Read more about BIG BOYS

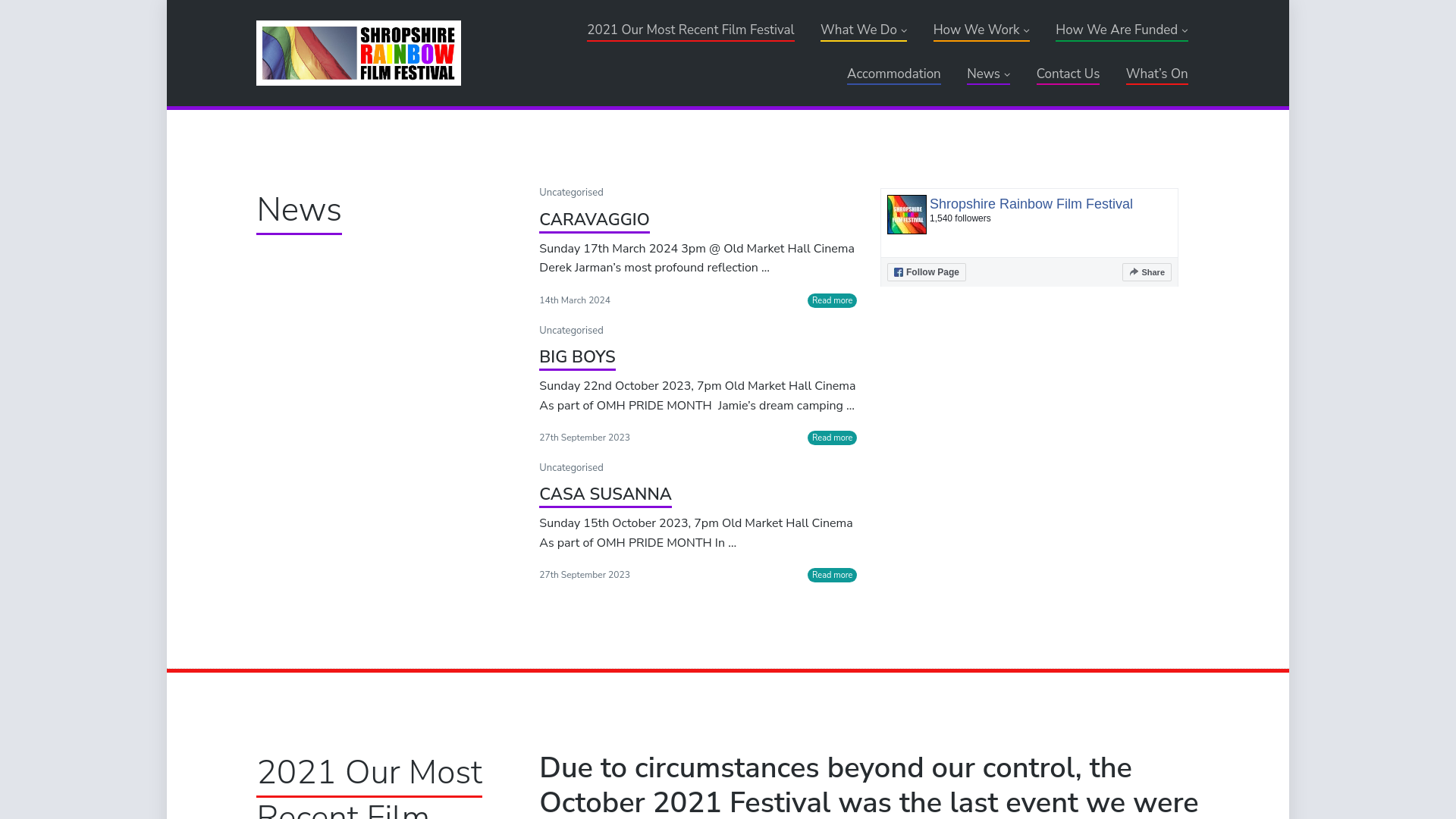(x=832, y=438)
